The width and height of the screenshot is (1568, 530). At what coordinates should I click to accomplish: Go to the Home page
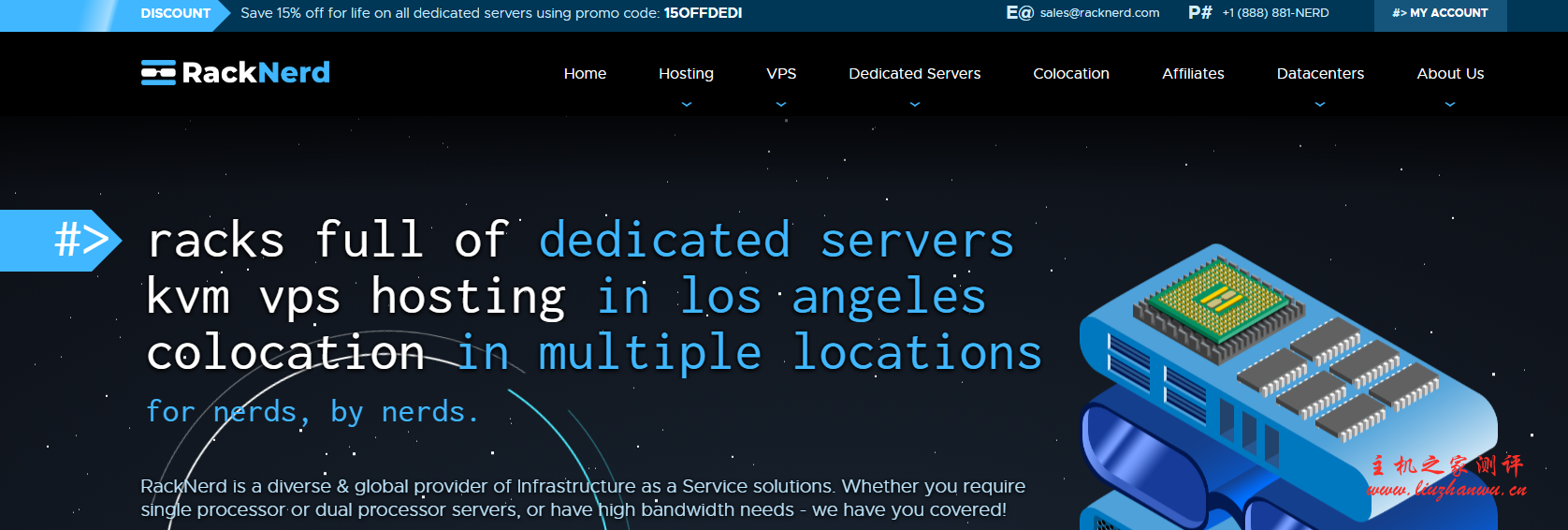coord(585,74)
